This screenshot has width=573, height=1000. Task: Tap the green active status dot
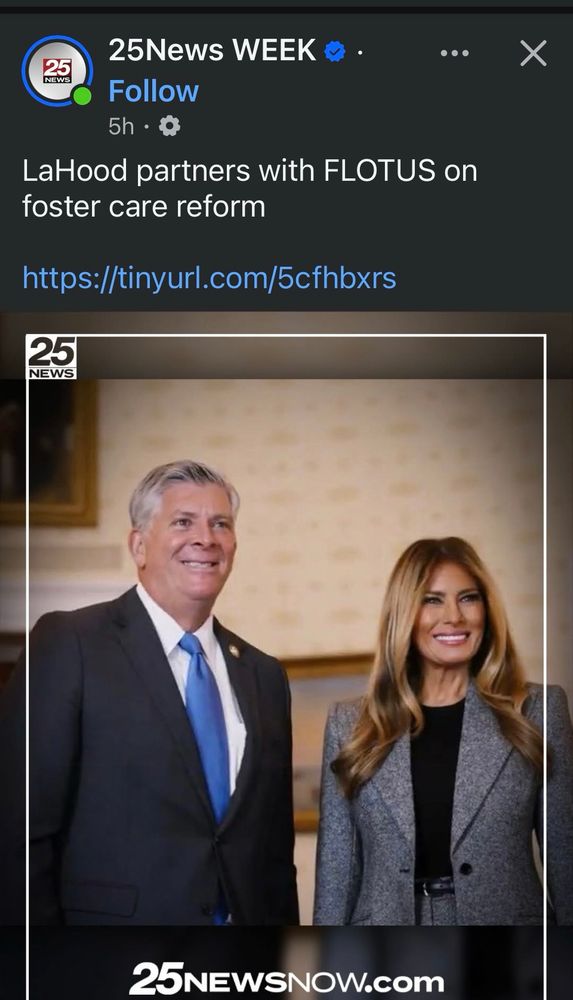tap(82, 96)
